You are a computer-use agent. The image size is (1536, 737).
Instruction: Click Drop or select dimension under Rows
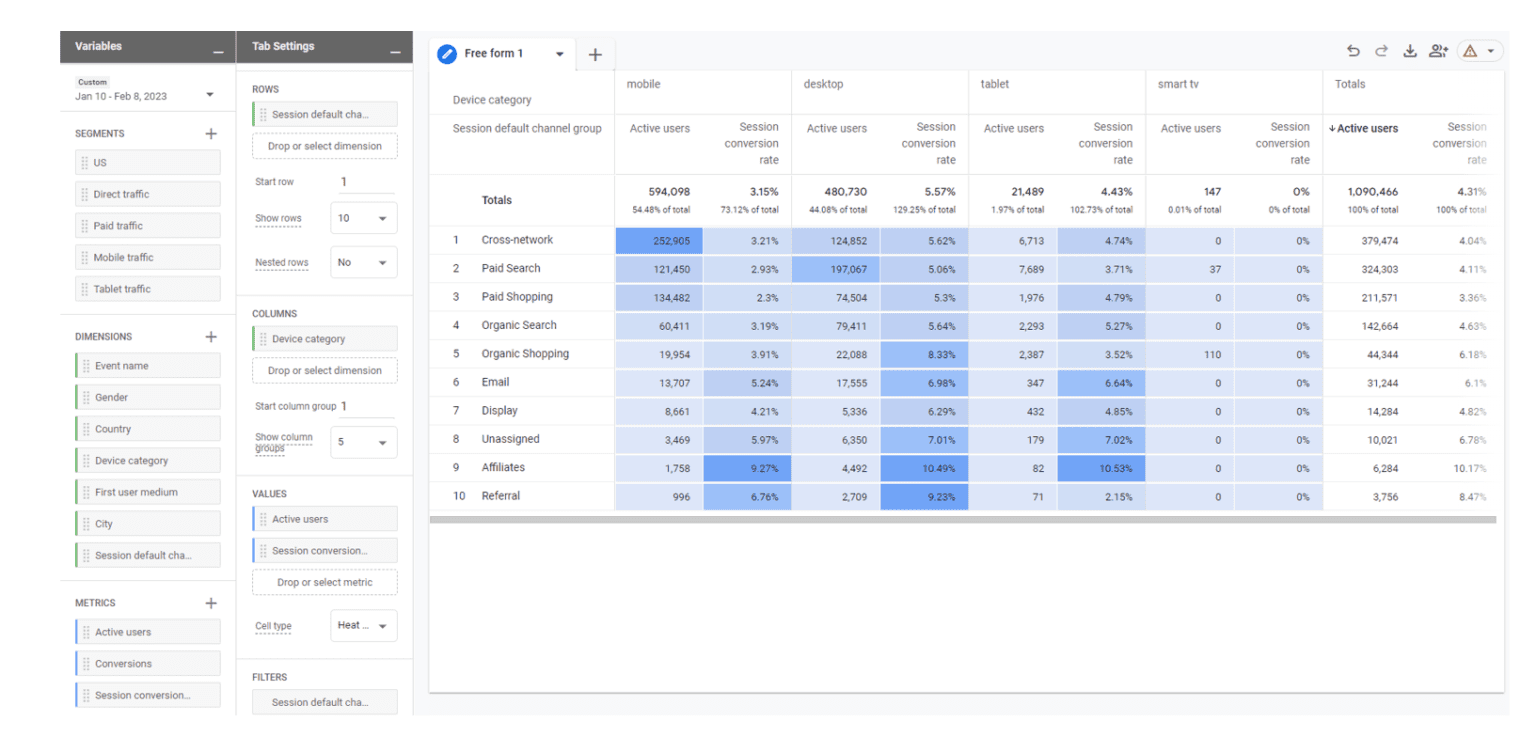(324, 145)
